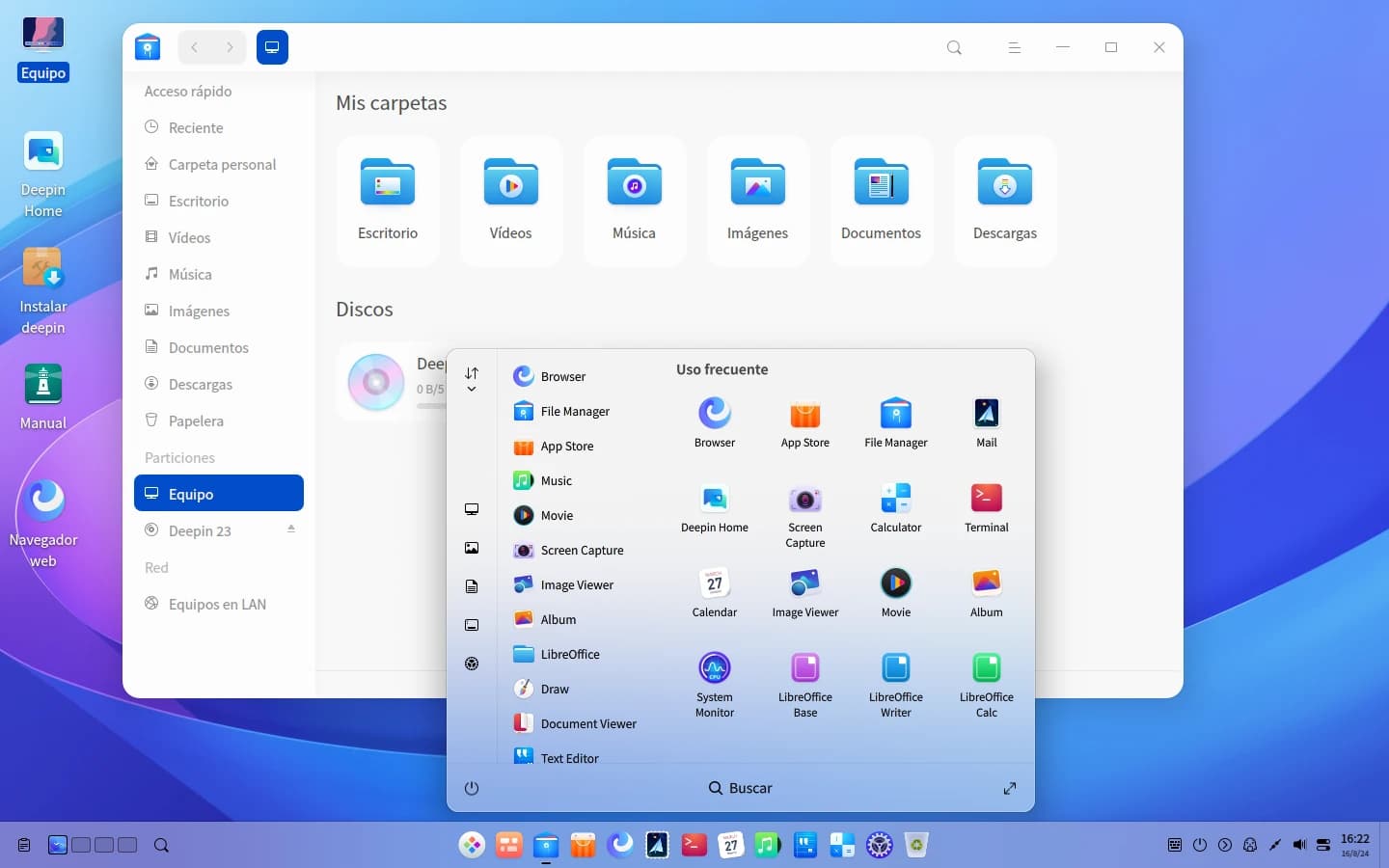1389x868 pixels.
Task: Click the Instalar deepin desktop icon
Action: 43,290
